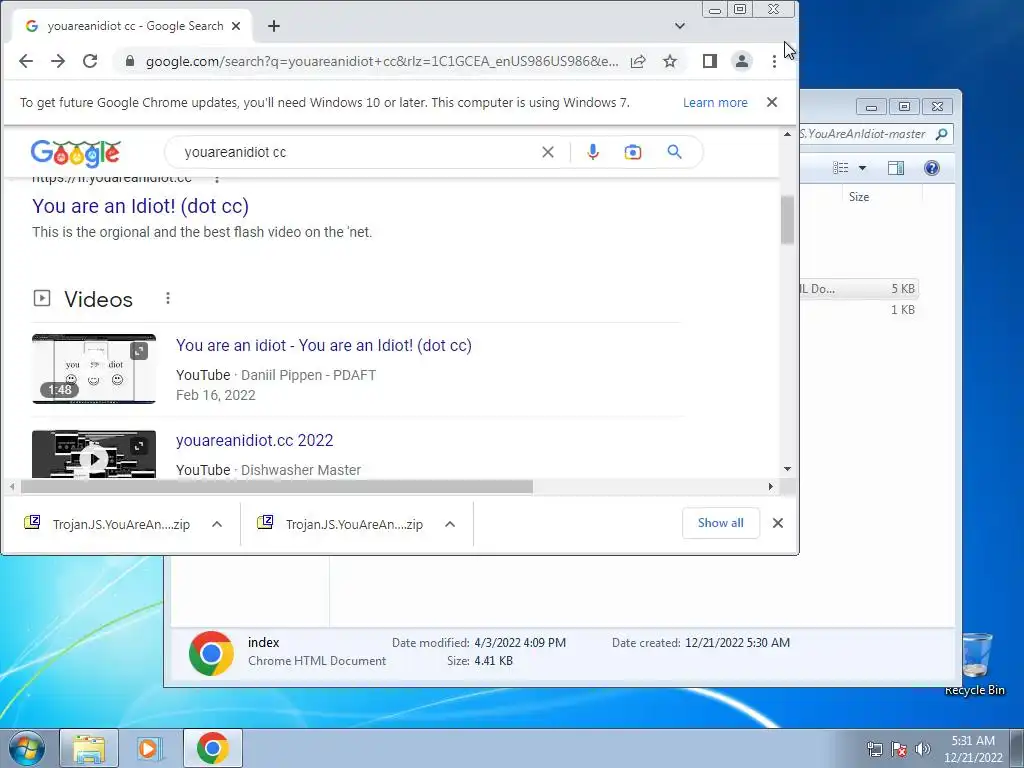Select the 5 KB file row in Explorer

(x=859, y=289)
